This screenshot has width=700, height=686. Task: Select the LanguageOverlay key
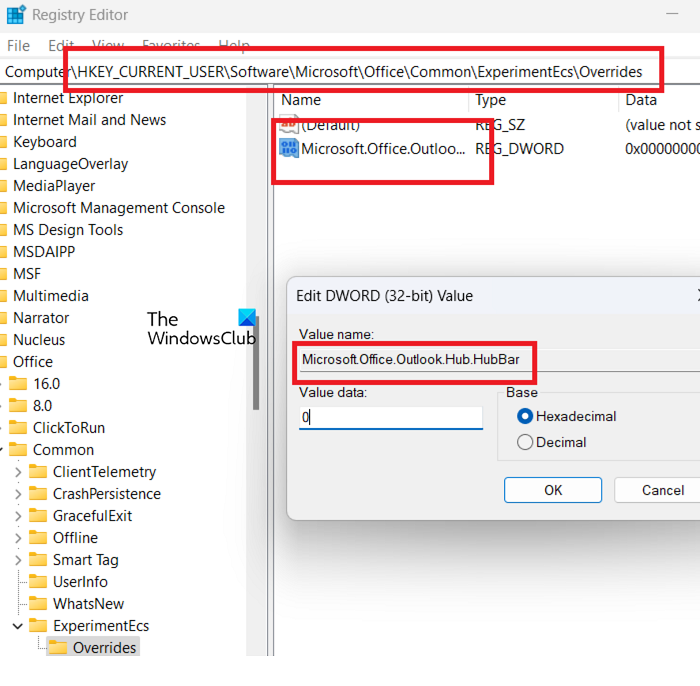71,163
